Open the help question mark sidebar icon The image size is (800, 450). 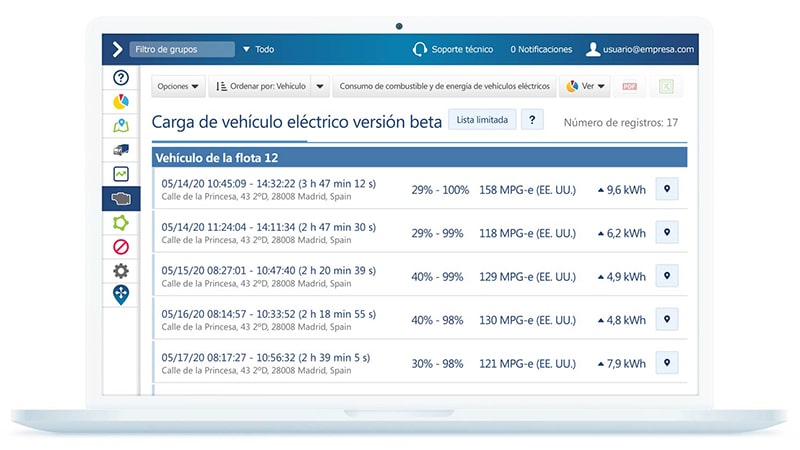[x=121, y=78]
